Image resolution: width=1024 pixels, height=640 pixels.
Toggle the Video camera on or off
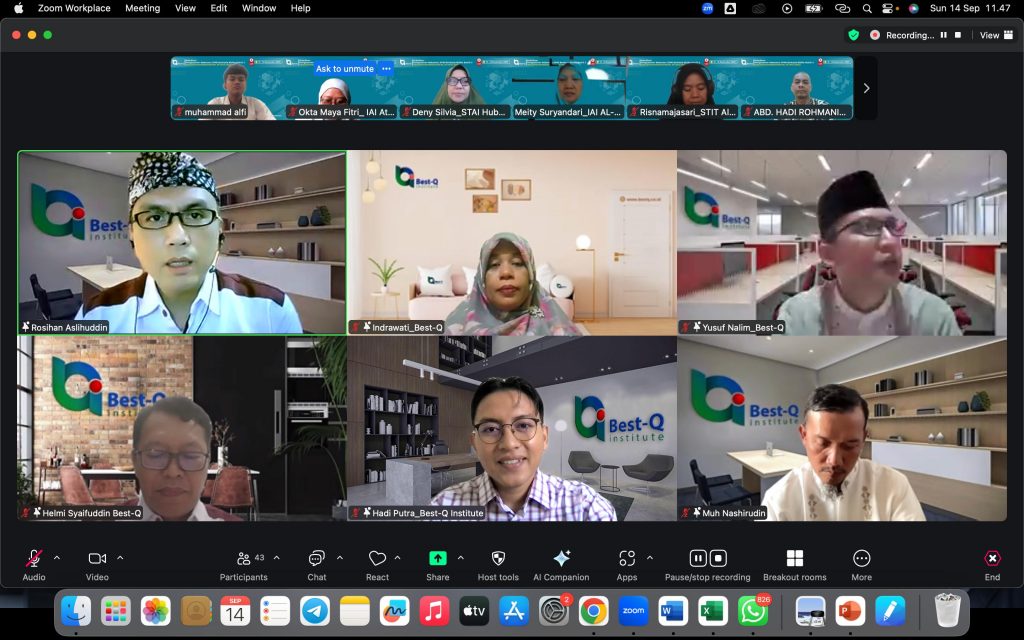[97, 559]
